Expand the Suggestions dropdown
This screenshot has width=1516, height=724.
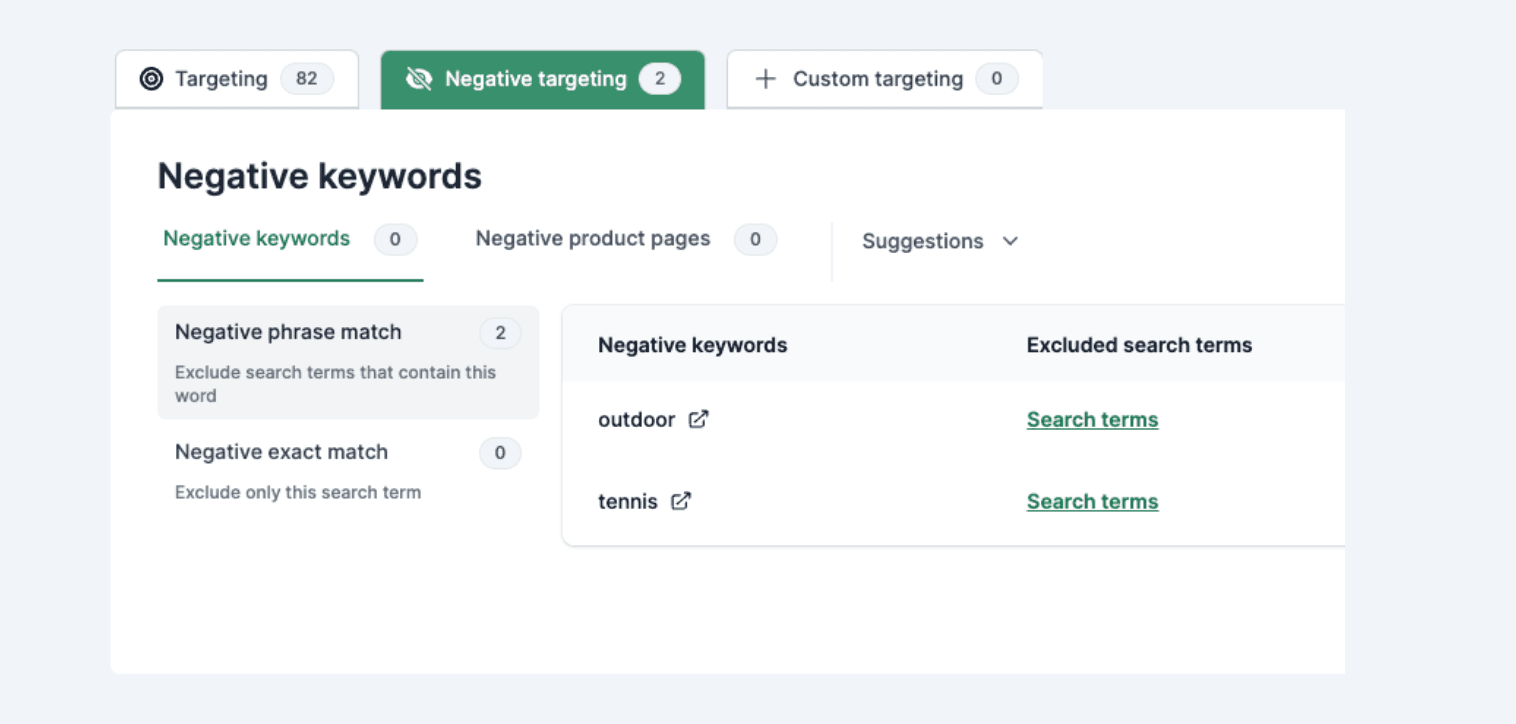940,241
